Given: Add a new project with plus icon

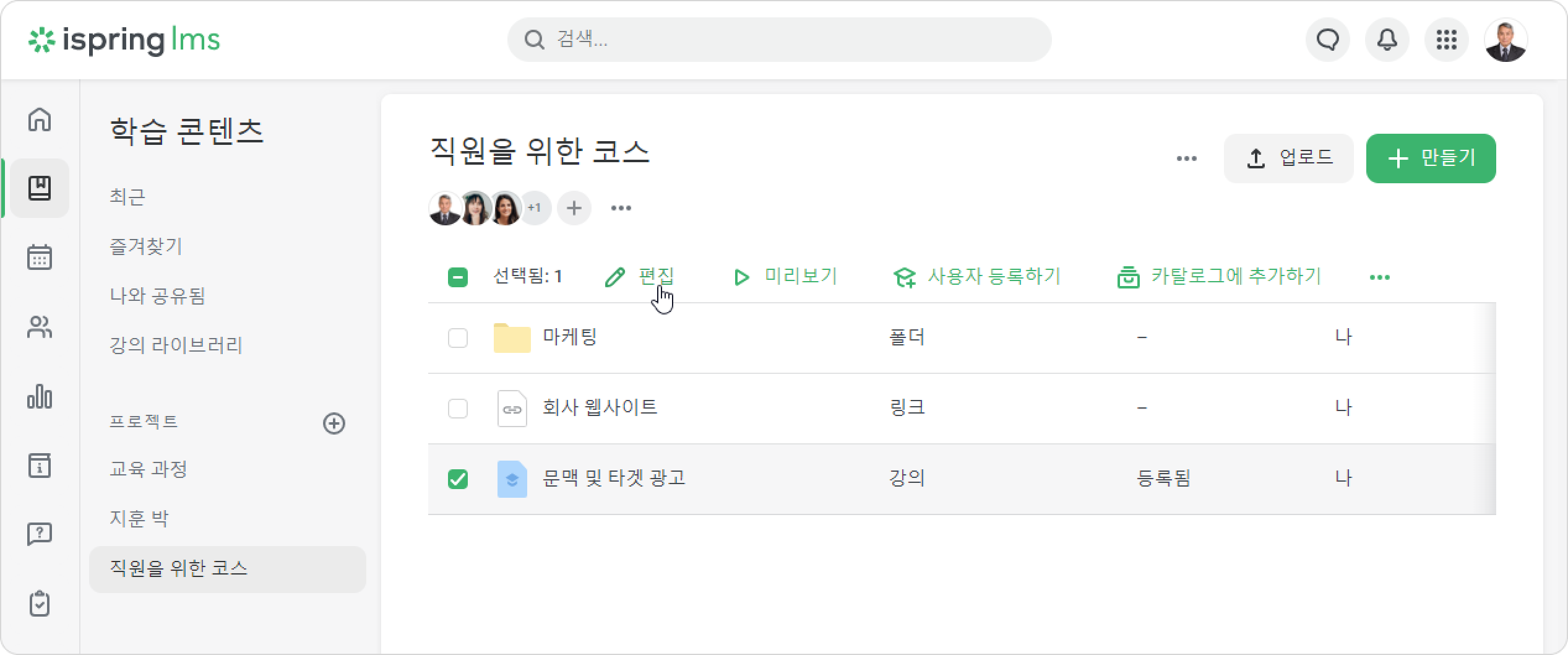Looking at the screenshot, I should [334, 423].
